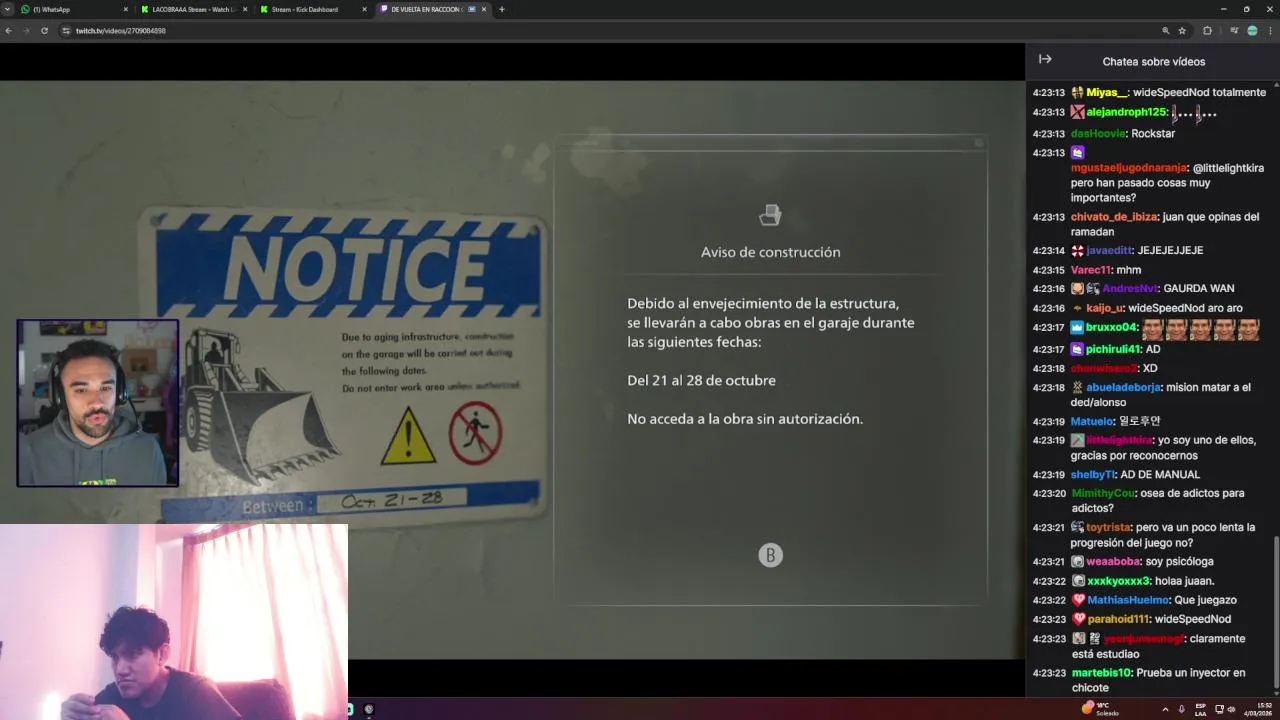Open the ESP LAA language switcher

tap(1201, 709)
